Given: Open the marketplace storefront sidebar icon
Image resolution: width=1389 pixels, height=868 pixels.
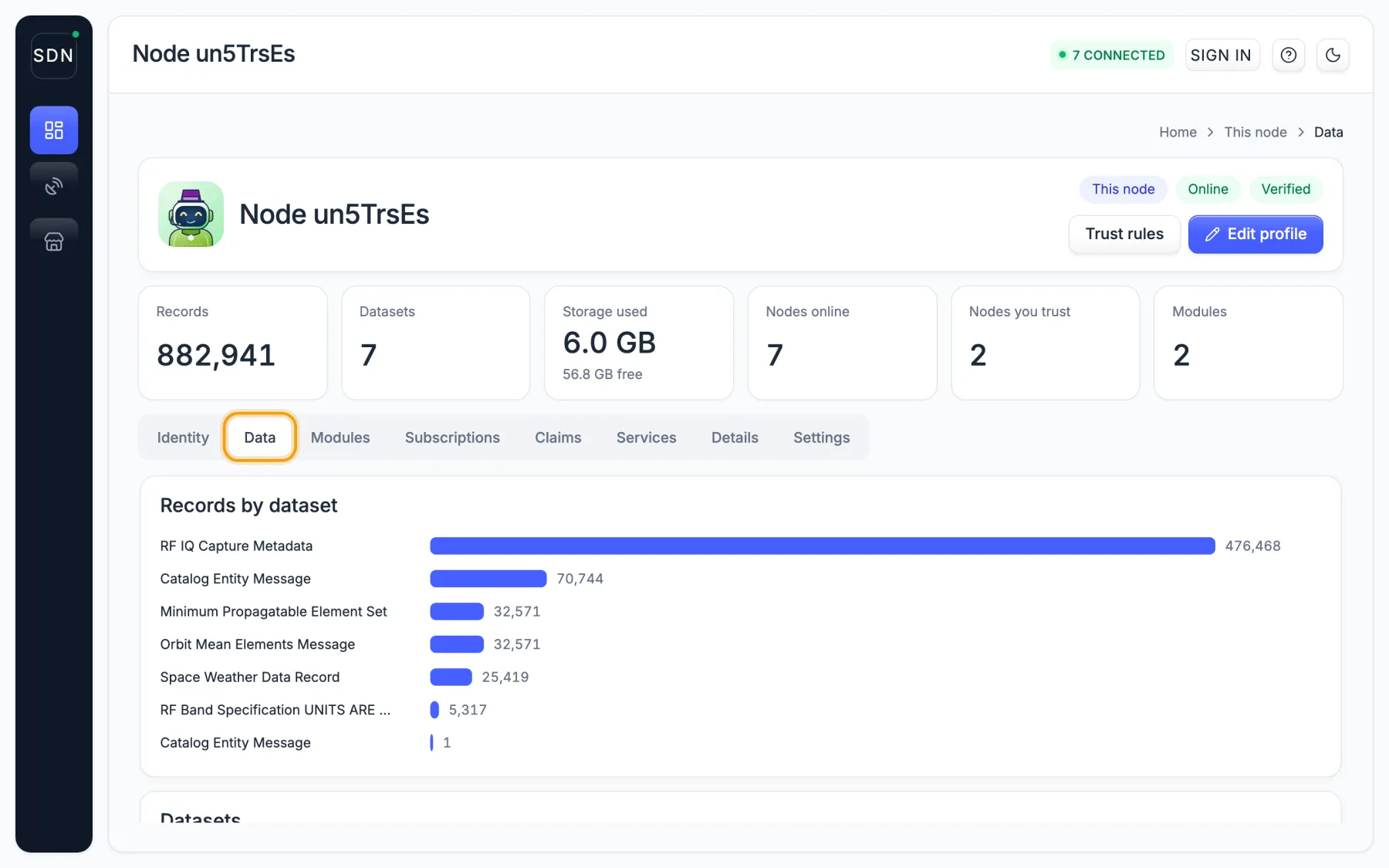Looking at the screenshot, I should 54,241.
